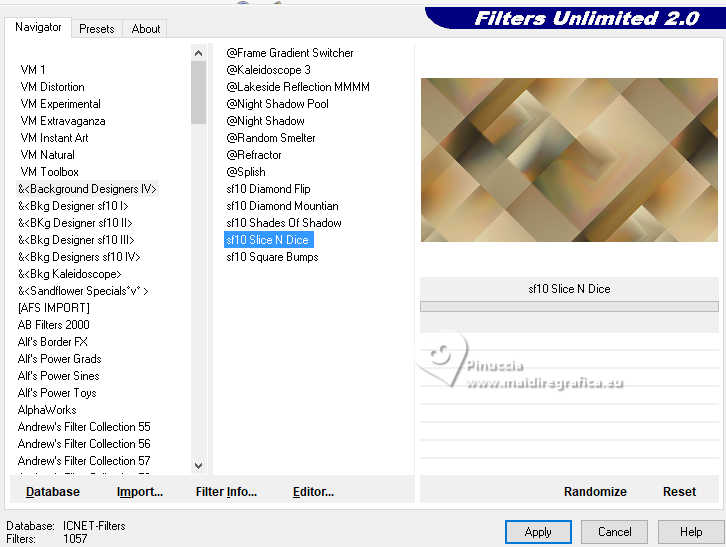Select &<BKg Designer sf10 II> category
This screenshot has height=547, width=726.
pos(75,223)
